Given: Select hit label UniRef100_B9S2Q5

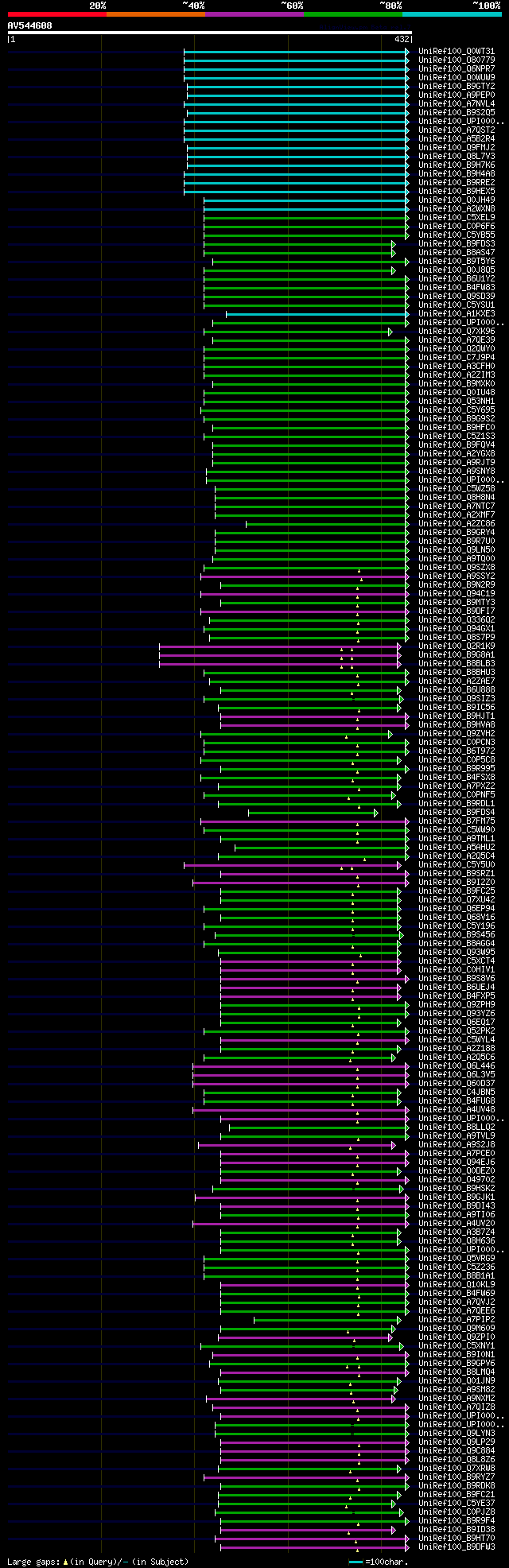Looking at the screenshot, I should (457, 113).
